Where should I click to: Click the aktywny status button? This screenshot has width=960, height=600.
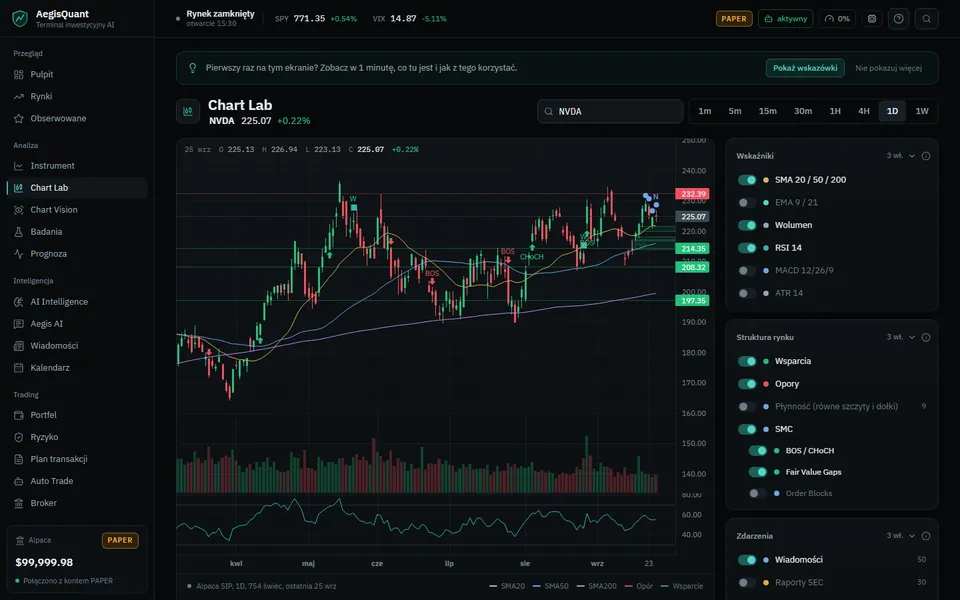[x=786, y=19]
